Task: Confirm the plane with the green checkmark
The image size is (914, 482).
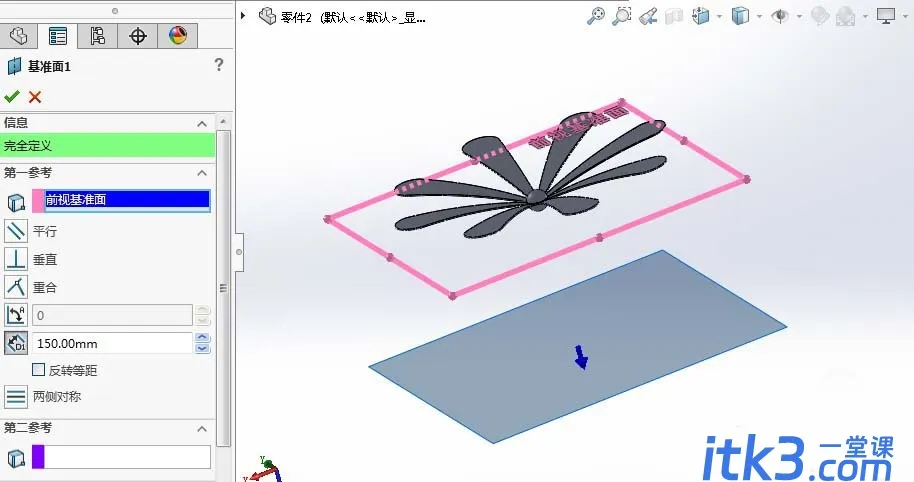Action: 12,97
